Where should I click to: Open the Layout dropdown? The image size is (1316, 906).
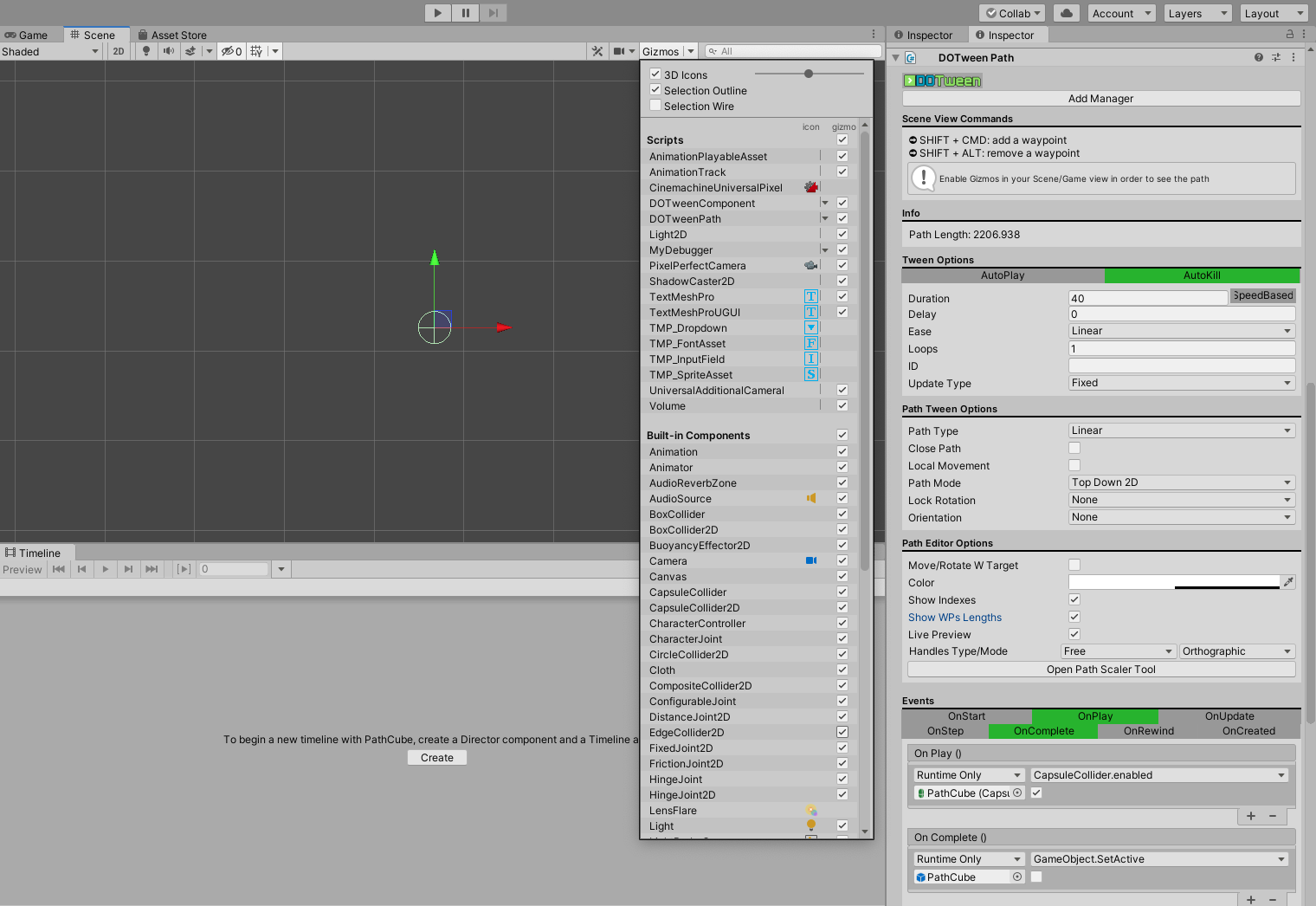(1274, 13)
